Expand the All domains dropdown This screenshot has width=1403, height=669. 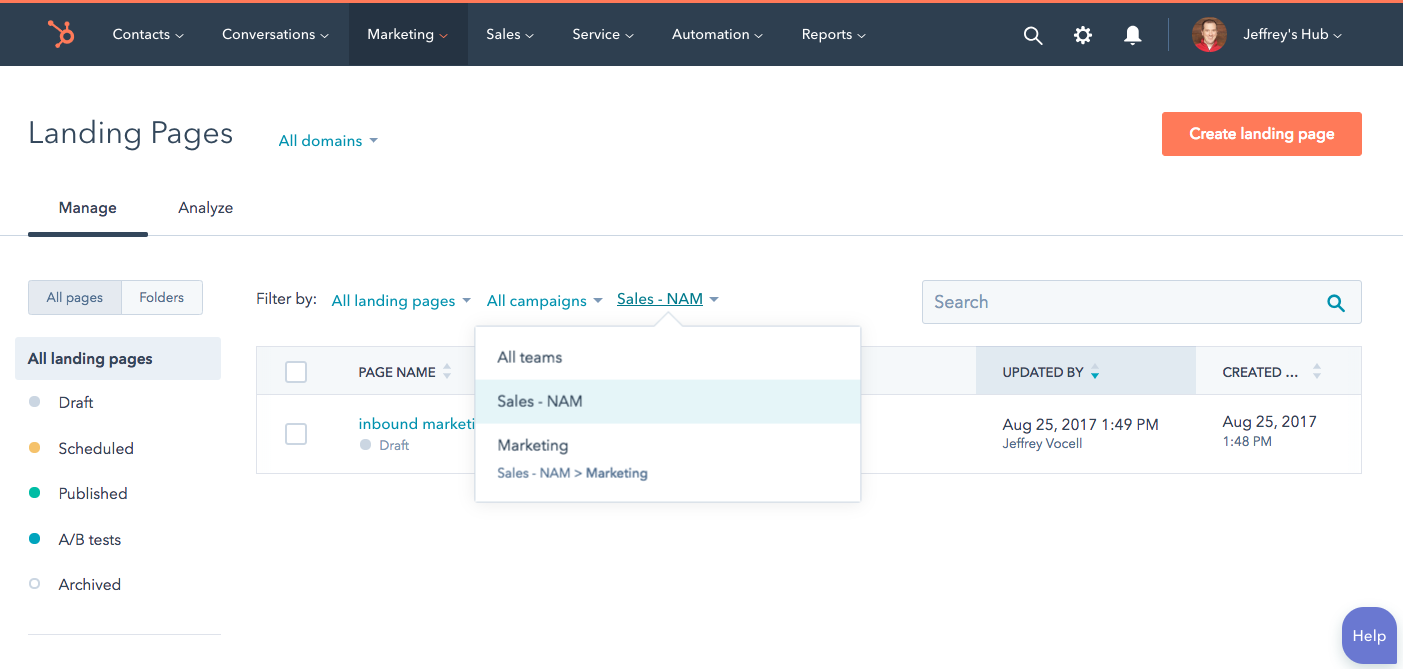point(328,141)
